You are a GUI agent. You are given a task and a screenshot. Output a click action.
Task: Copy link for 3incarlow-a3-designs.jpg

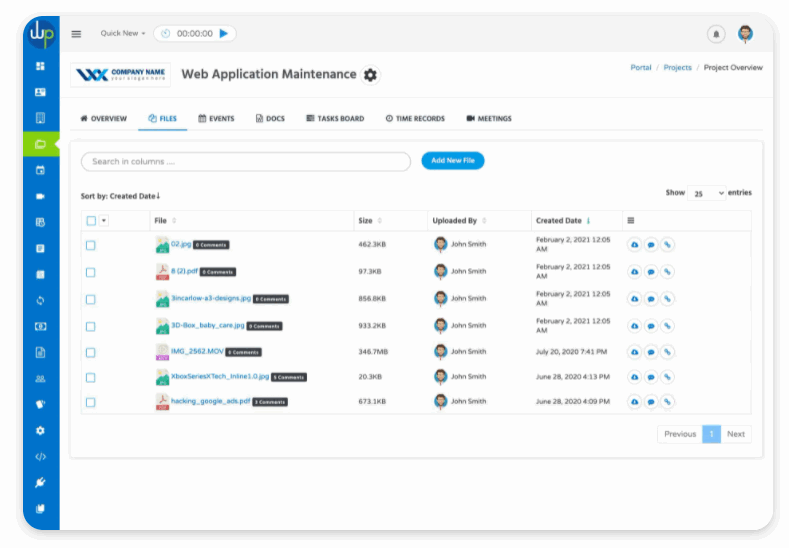(x=667, y=299)
